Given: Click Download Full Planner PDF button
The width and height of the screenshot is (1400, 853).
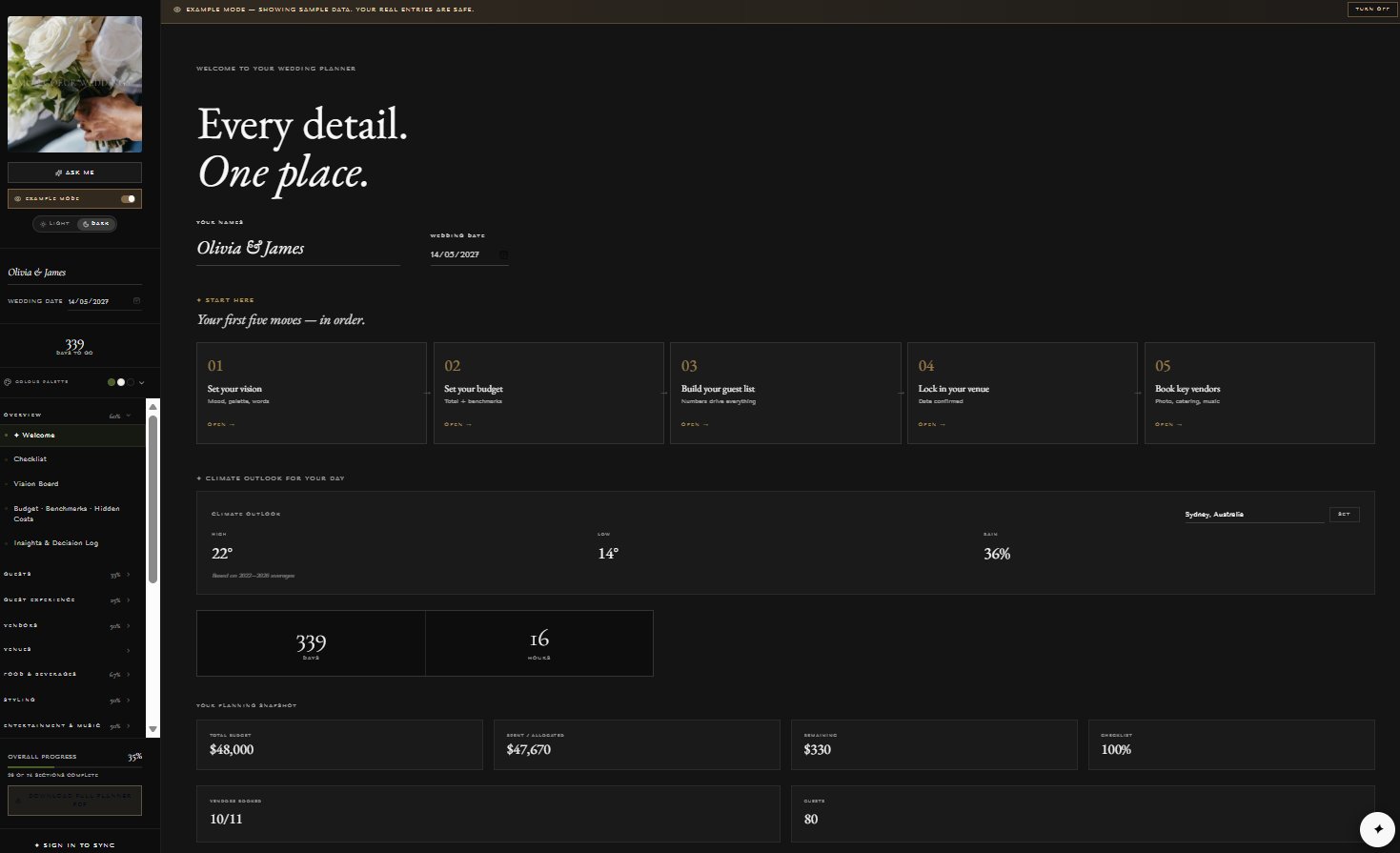Looking at the screenshot, I should (x=74, y=801).
